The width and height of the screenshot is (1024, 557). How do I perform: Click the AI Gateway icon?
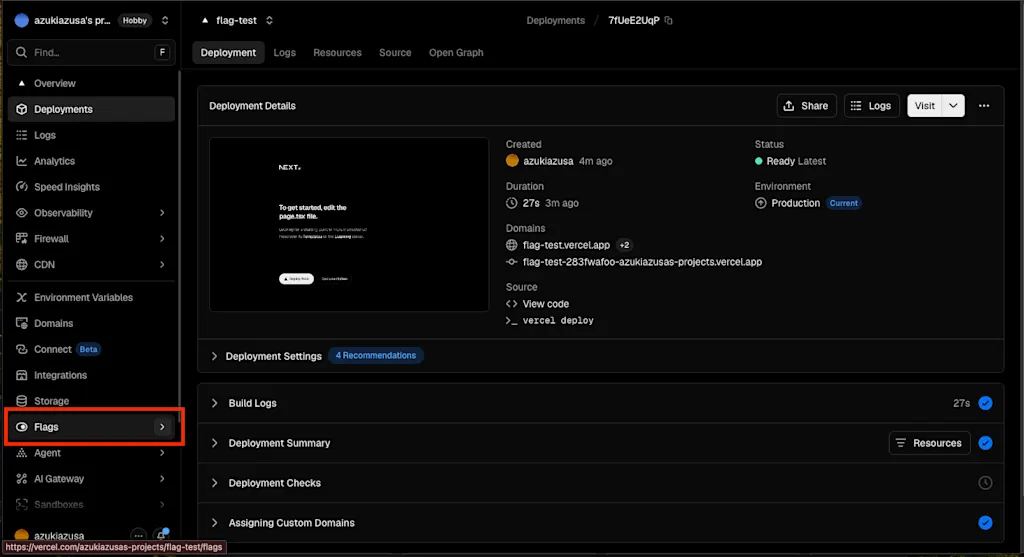[22, 479]
